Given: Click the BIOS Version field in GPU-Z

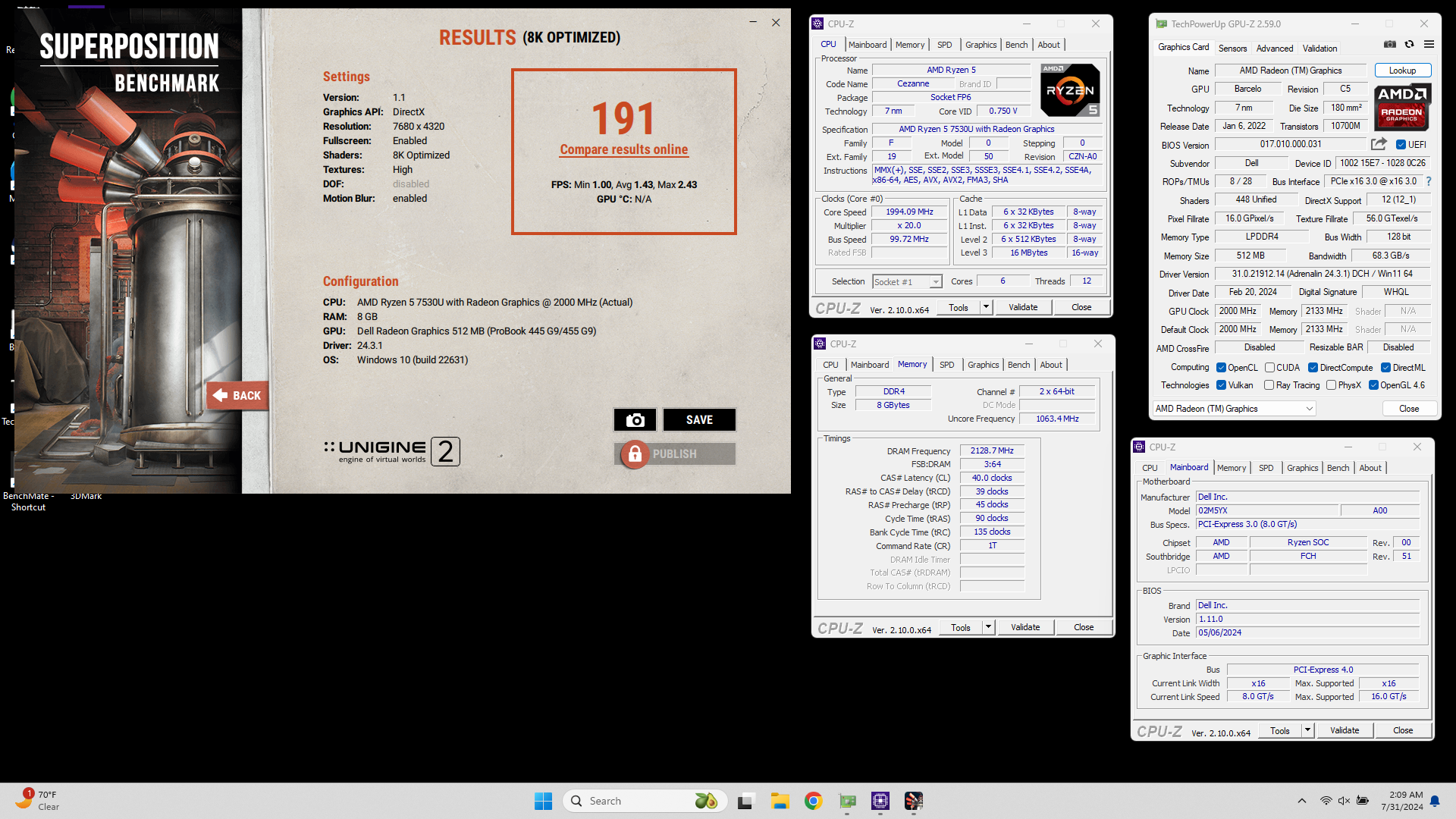Looking at the screenshot, I should (x=1291, y=144).
